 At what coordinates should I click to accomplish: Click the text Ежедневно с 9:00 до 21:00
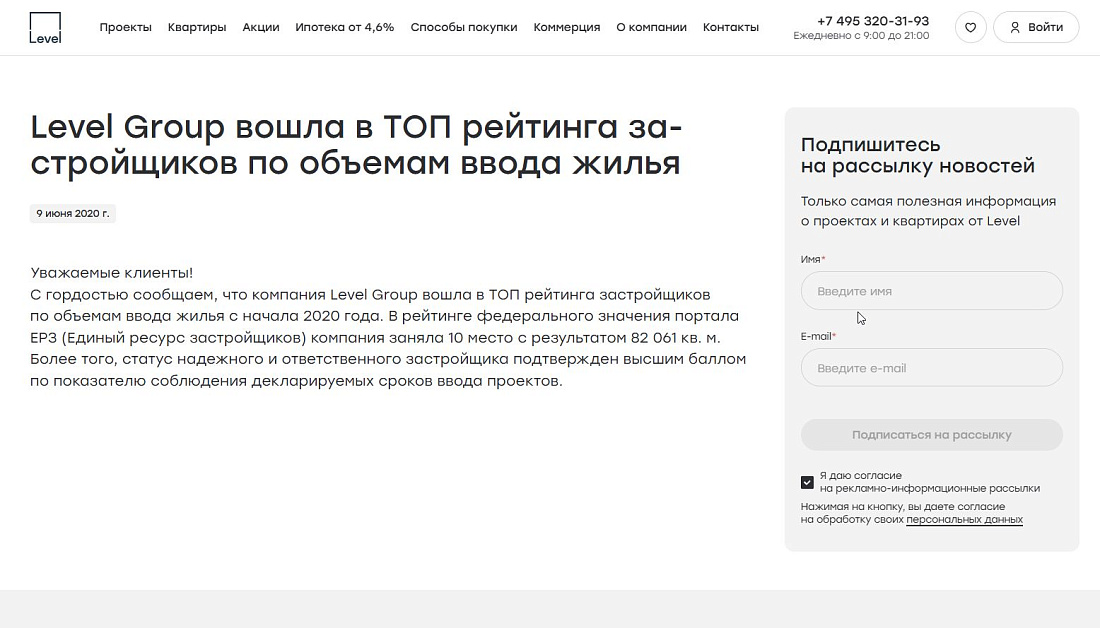[x=861, y=36]
